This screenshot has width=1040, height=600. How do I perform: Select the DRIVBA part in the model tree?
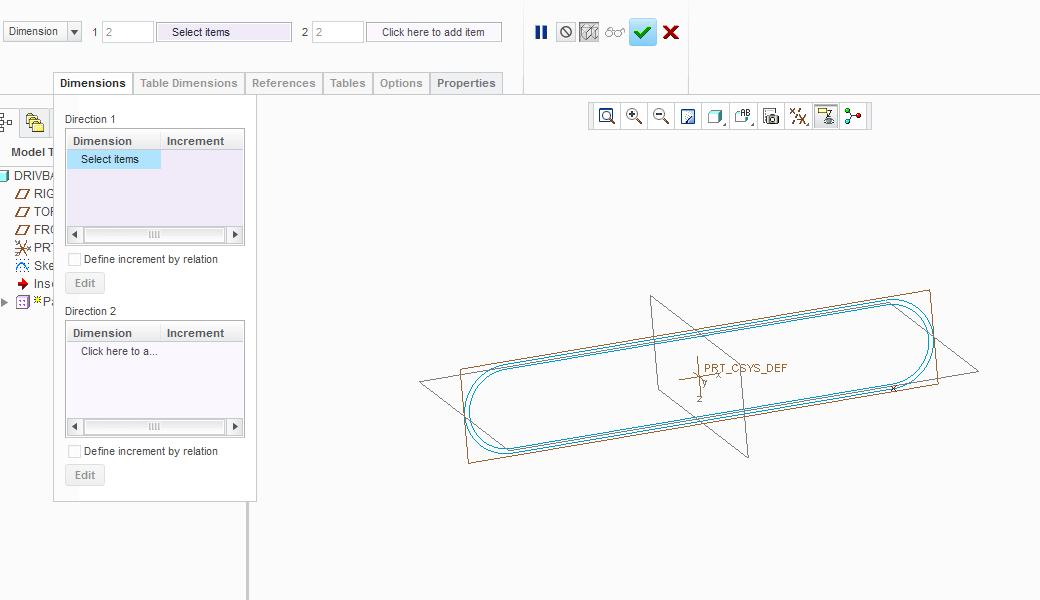click(x=27, y=176)
